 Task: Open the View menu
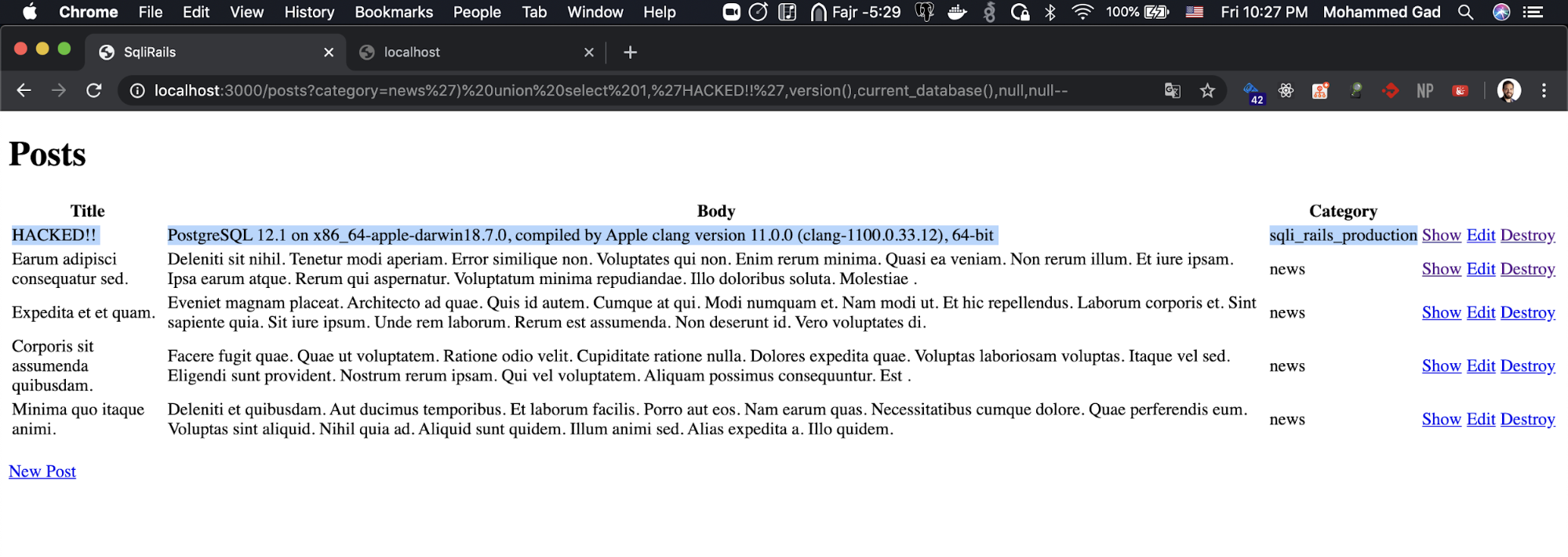pos(246,12)
